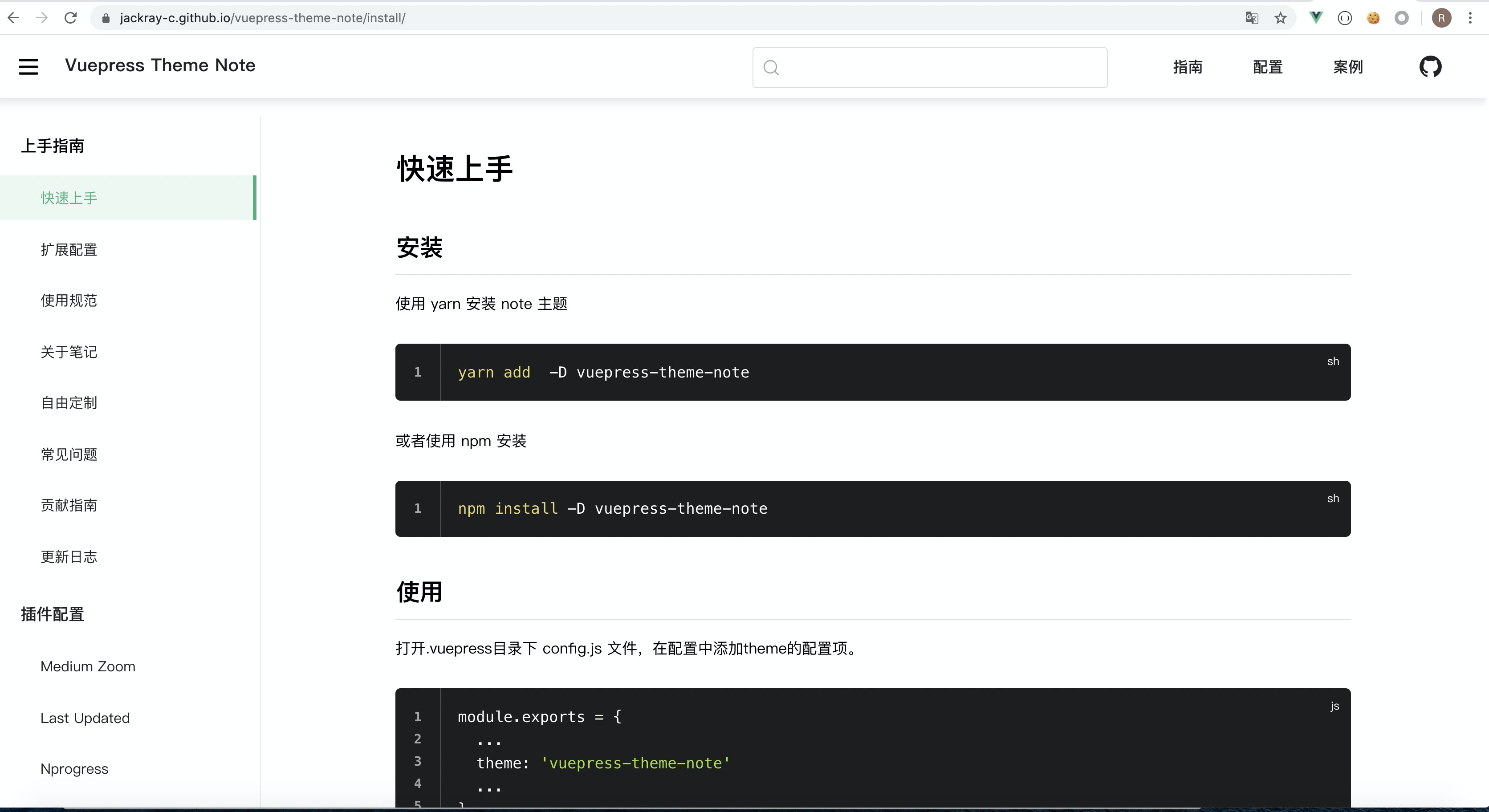This screenshot has width=1489, height=812.
Task: Open the Medium Zoom plugin page
Action: click(x=88, y=666)
